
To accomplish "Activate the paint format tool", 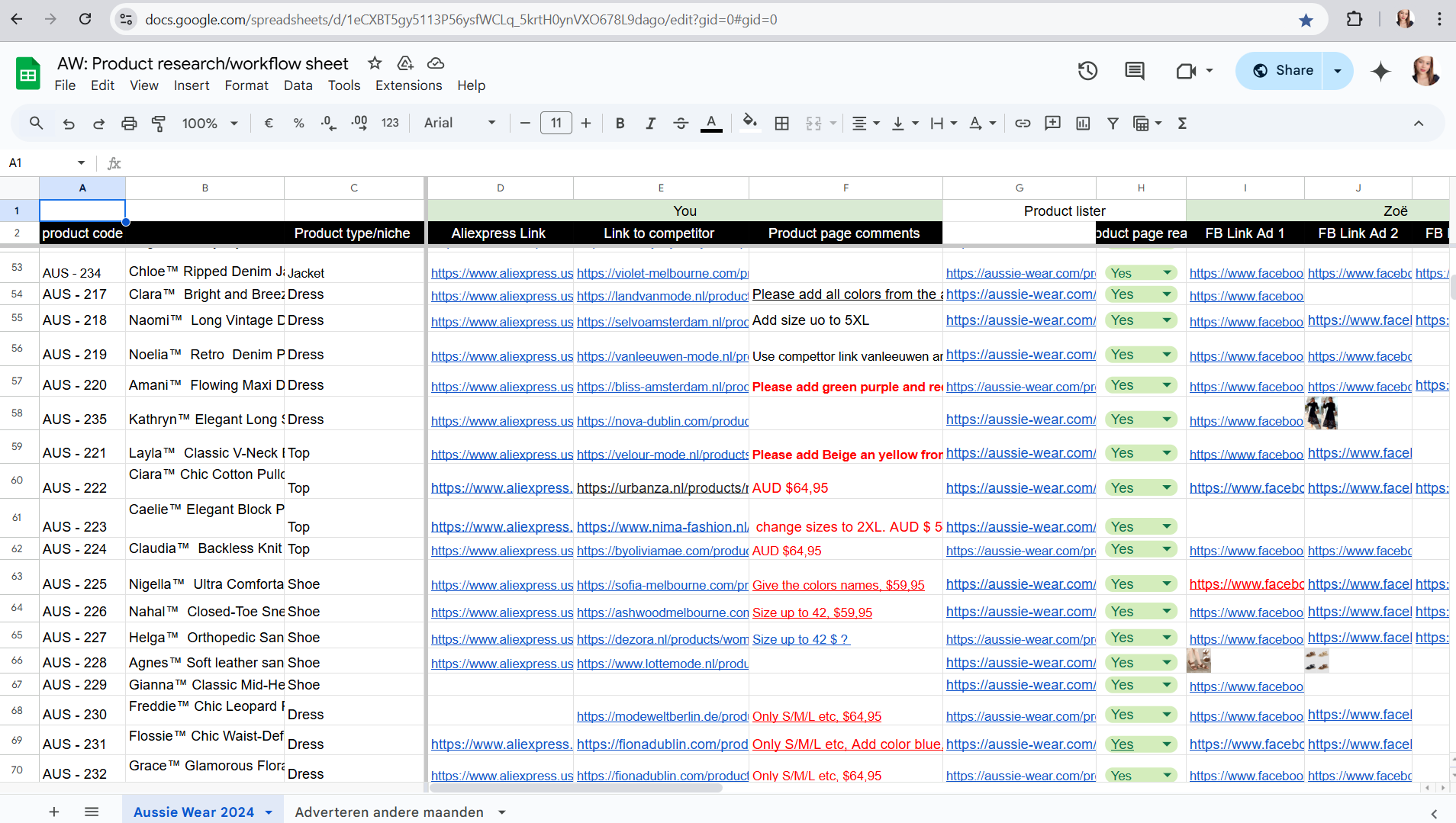I will [159, 123].
